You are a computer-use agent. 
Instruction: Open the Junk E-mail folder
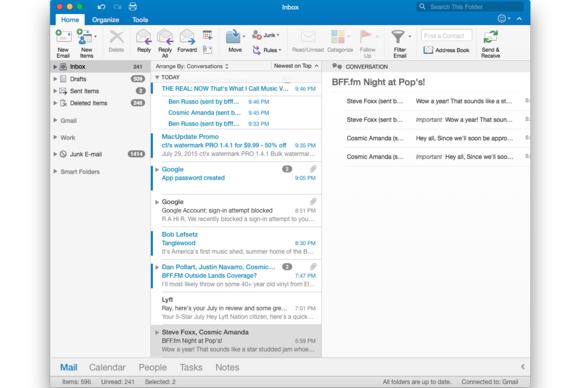click(x=99, y=154)
